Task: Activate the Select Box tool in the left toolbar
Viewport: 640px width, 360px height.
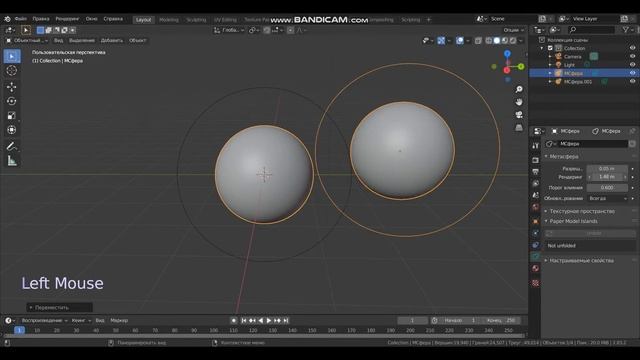Action: pyautogui.click(x=12, y=56)
